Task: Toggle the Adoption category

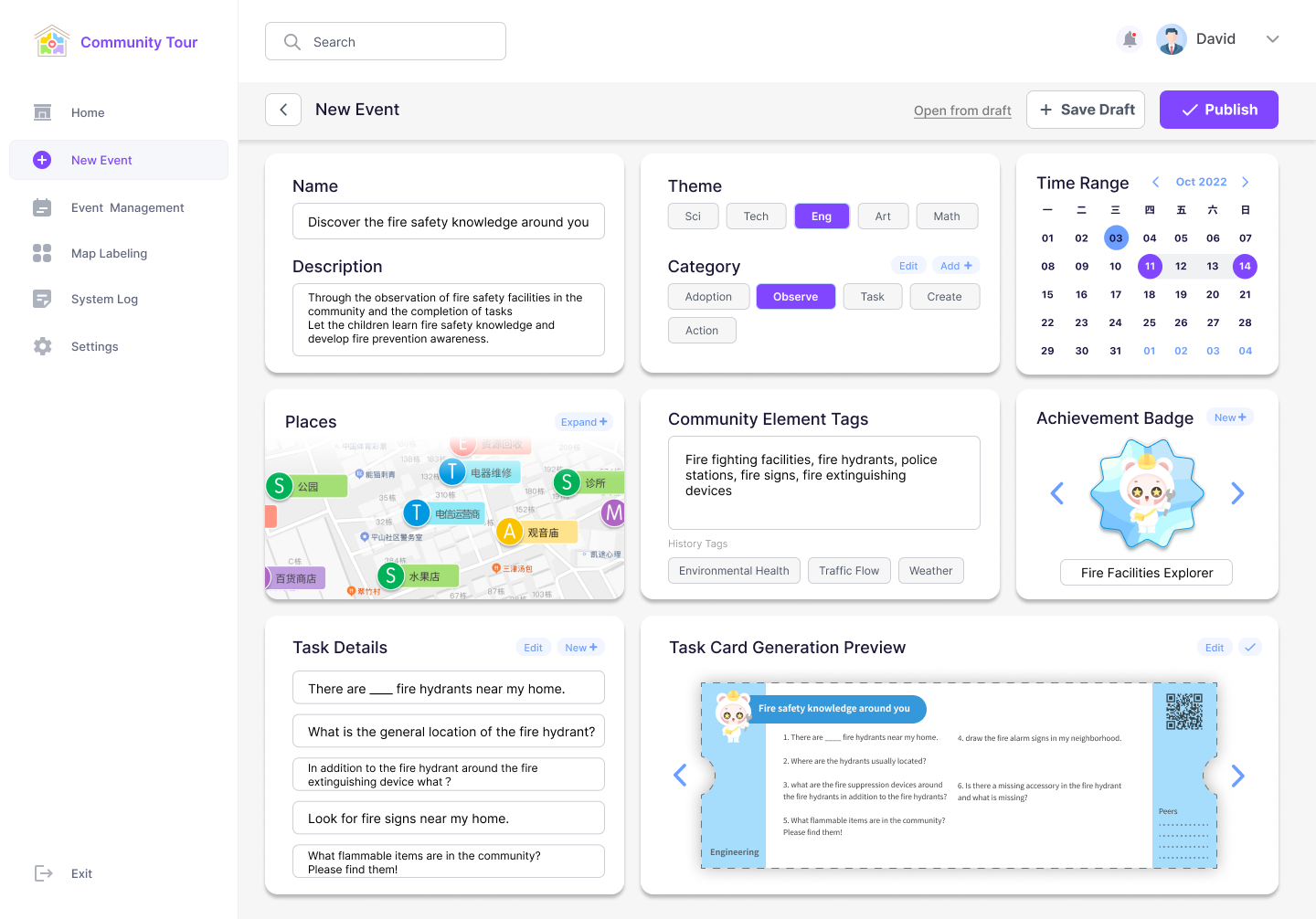Action: [x=708, y=297]
